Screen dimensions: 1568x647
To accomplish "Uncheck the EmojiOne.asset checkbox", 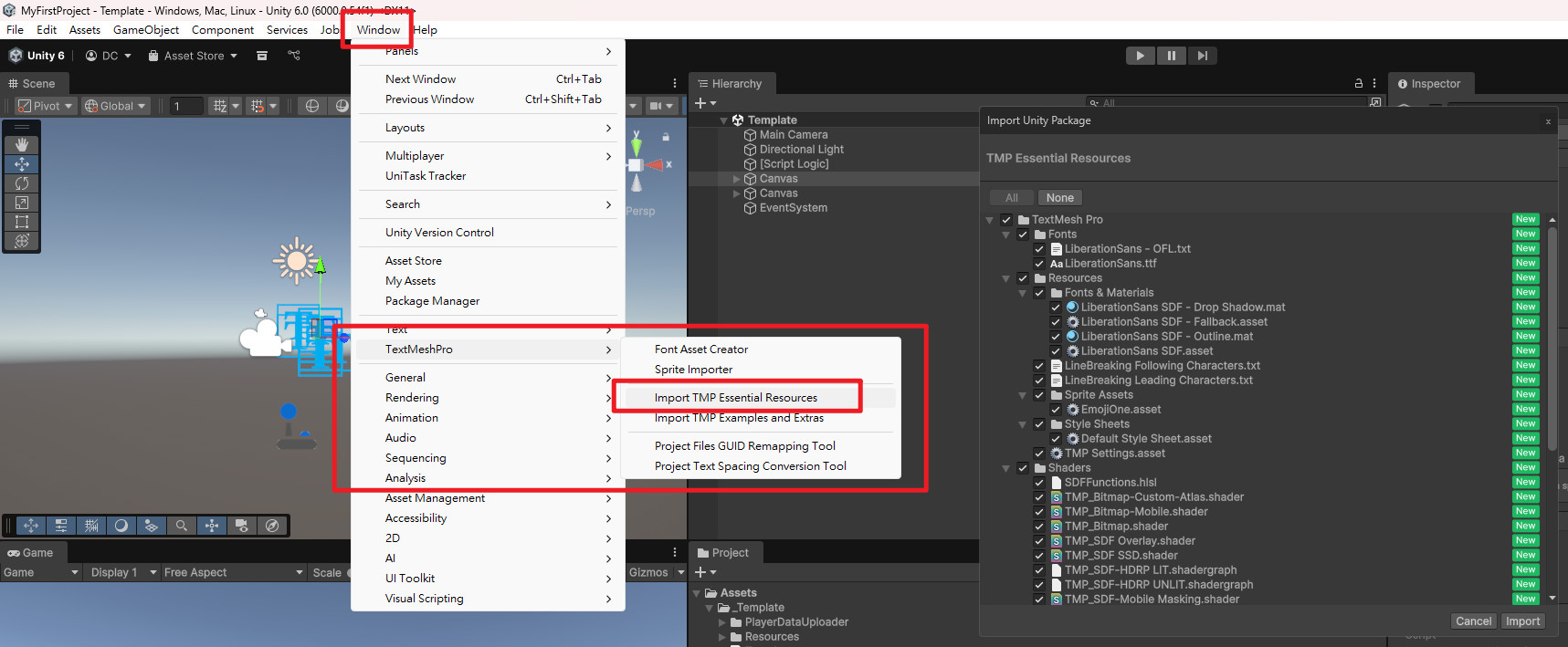I will click(x=1056, y=410).
